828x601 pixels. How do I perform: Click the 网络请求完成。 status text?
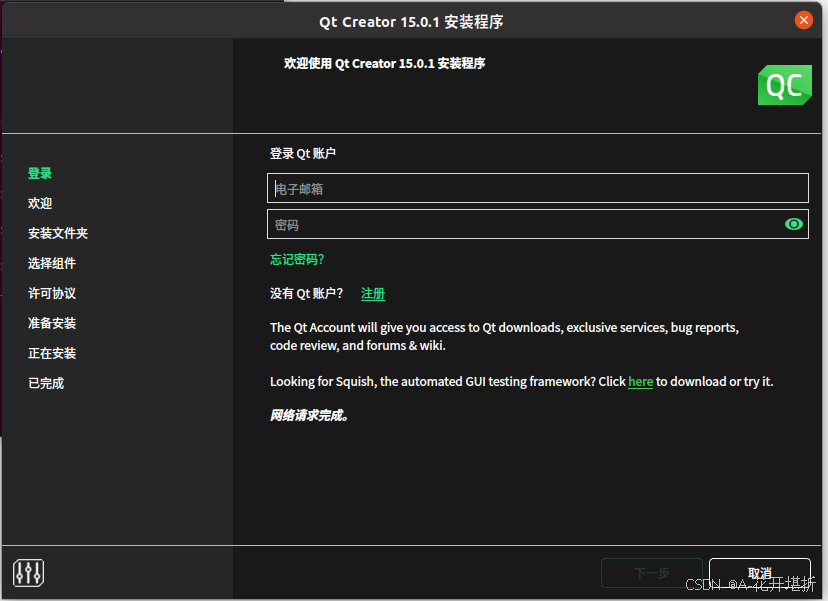309,416
